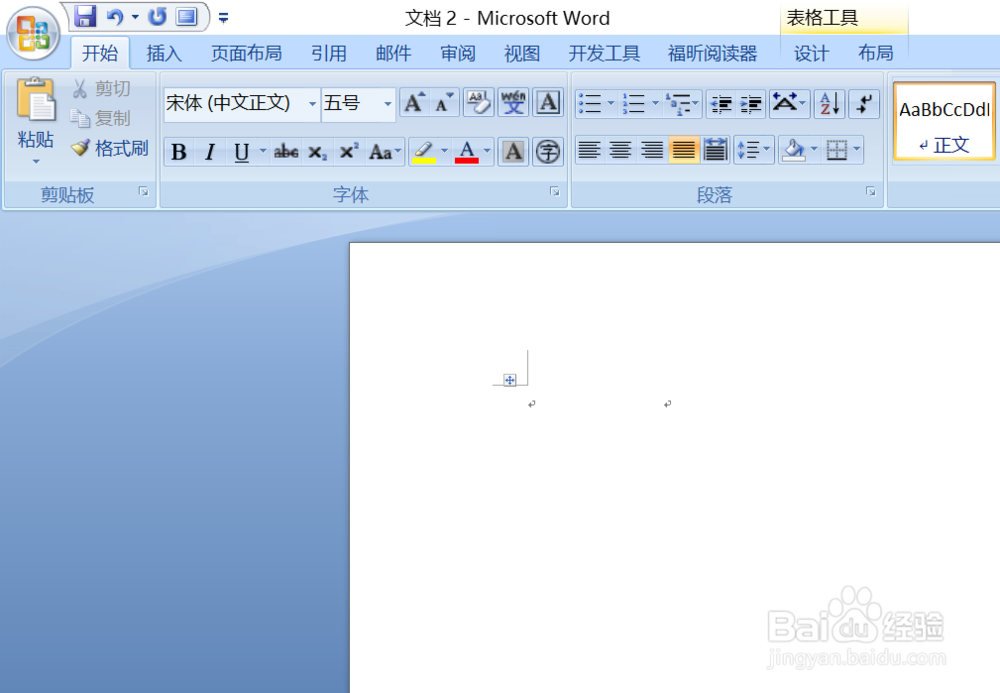This screenshot has width=1000, height=693.
Task: Toggle underline formatting
Action: point(242,152)
